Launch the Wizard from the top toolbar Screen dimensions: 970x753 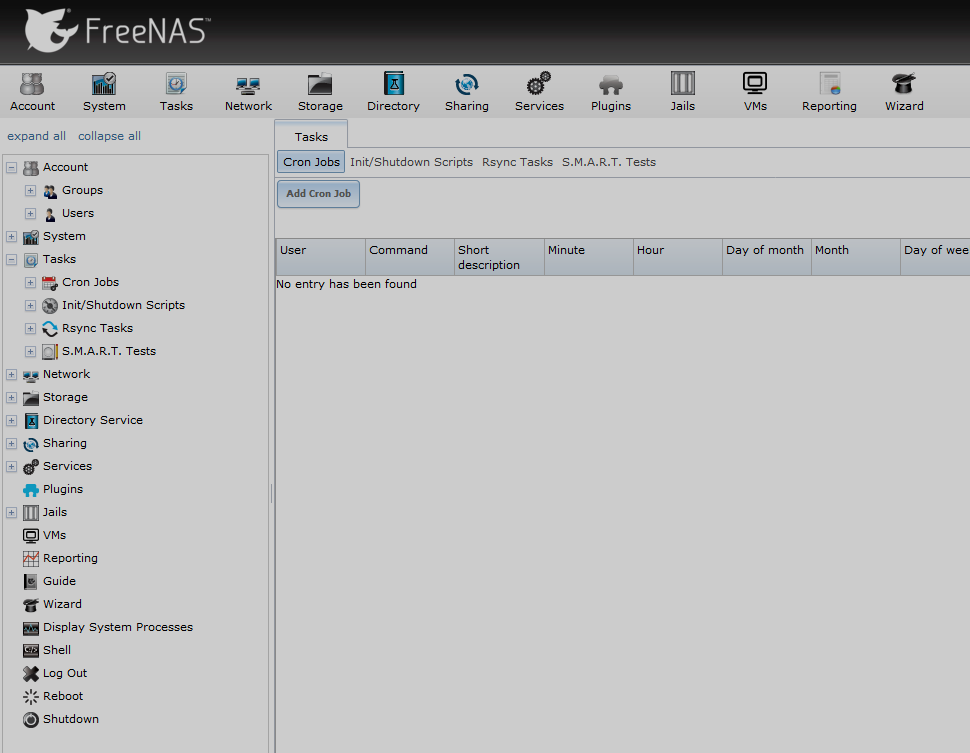(x=904, y=92)
